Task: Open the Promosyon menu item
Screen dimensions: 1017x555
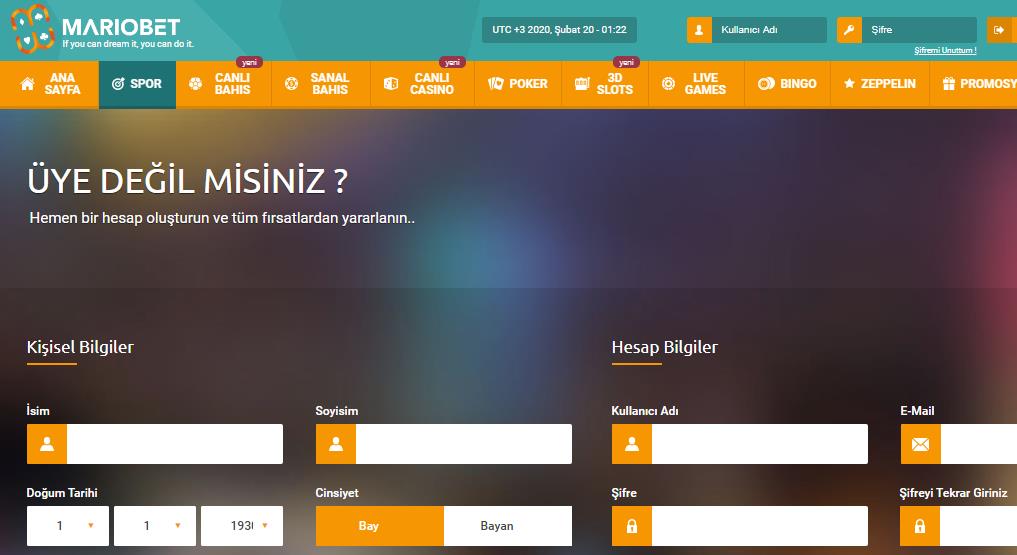Action: tap(974, 84)
